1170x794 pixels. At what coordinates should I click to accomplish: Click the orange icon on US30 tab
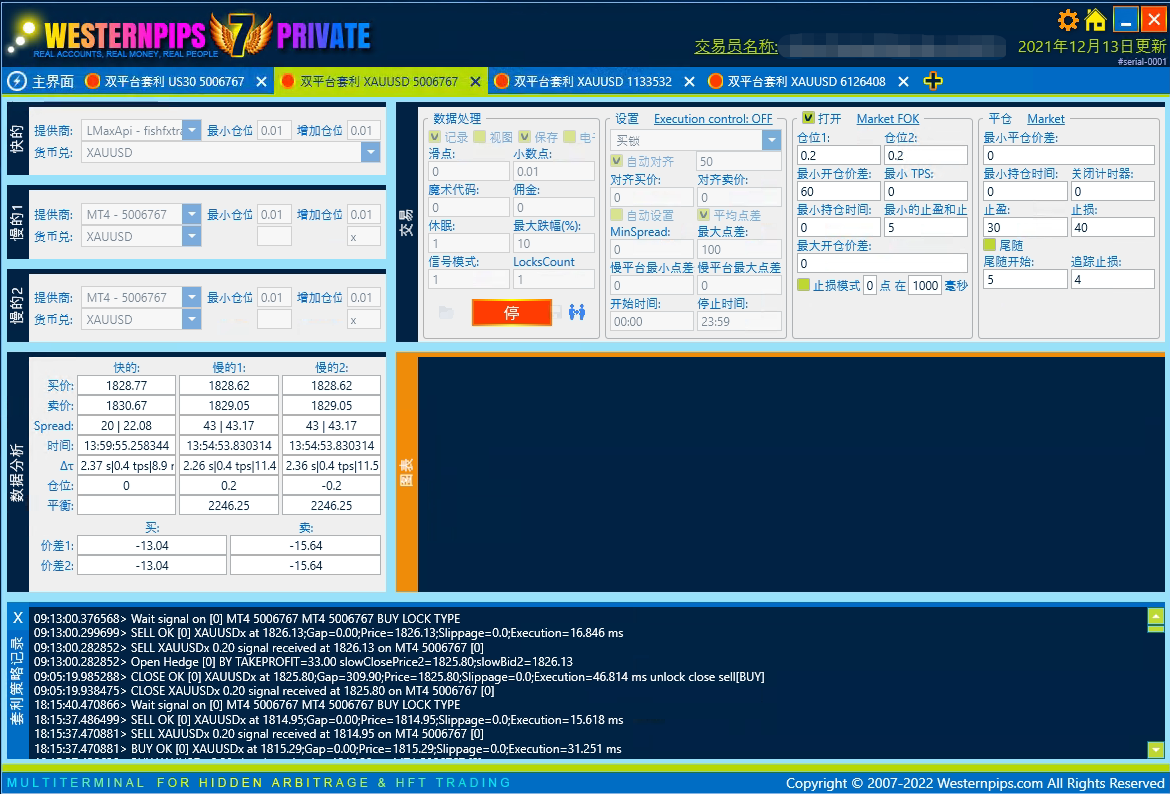coord(93,81)
